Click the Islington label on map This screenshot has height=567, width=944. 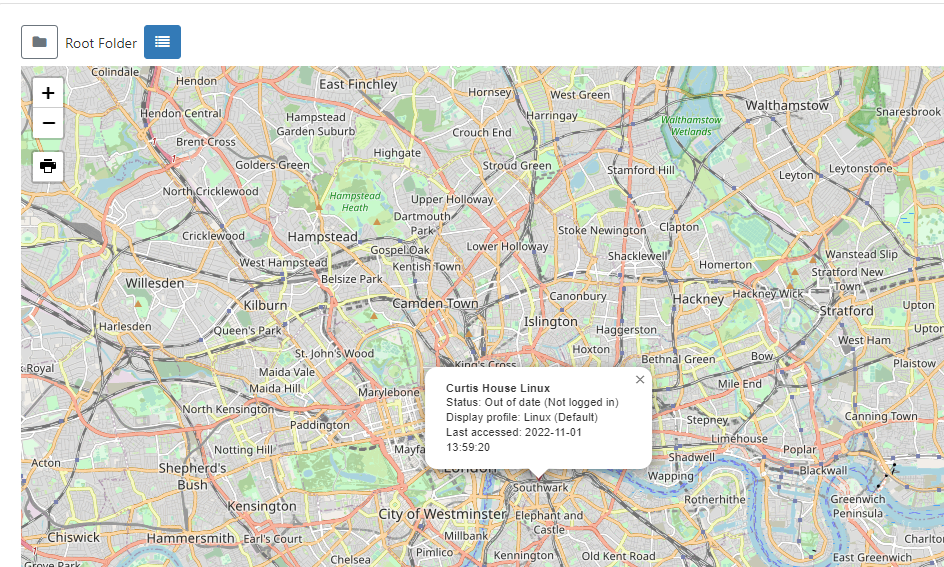coord(551,322)
